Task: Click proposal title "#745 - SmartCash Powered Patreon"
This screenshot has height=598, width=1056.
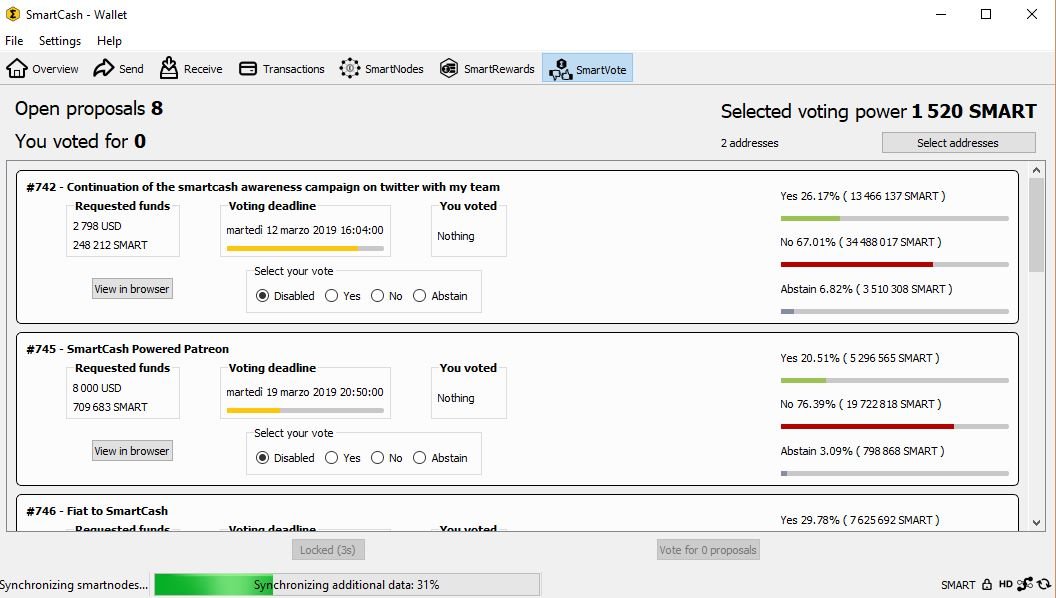Action: click(x=127, y=349)
